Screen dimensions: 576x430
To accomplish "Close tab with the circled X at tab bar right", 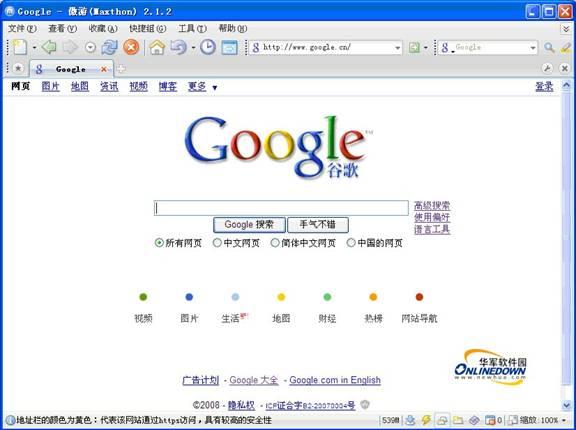I will [565, 68].
